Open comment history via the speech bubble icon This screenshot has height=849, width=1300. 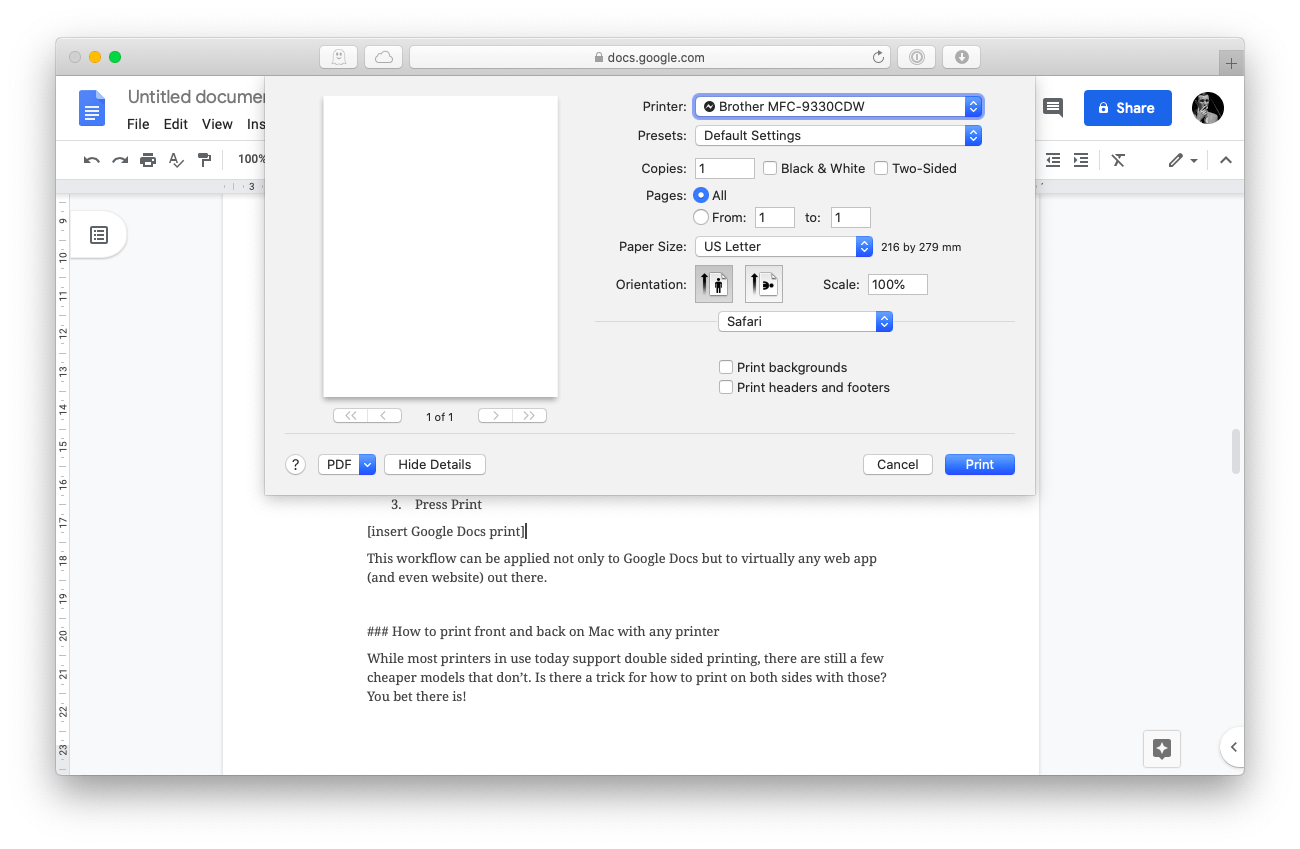(x=1052, y=108)
